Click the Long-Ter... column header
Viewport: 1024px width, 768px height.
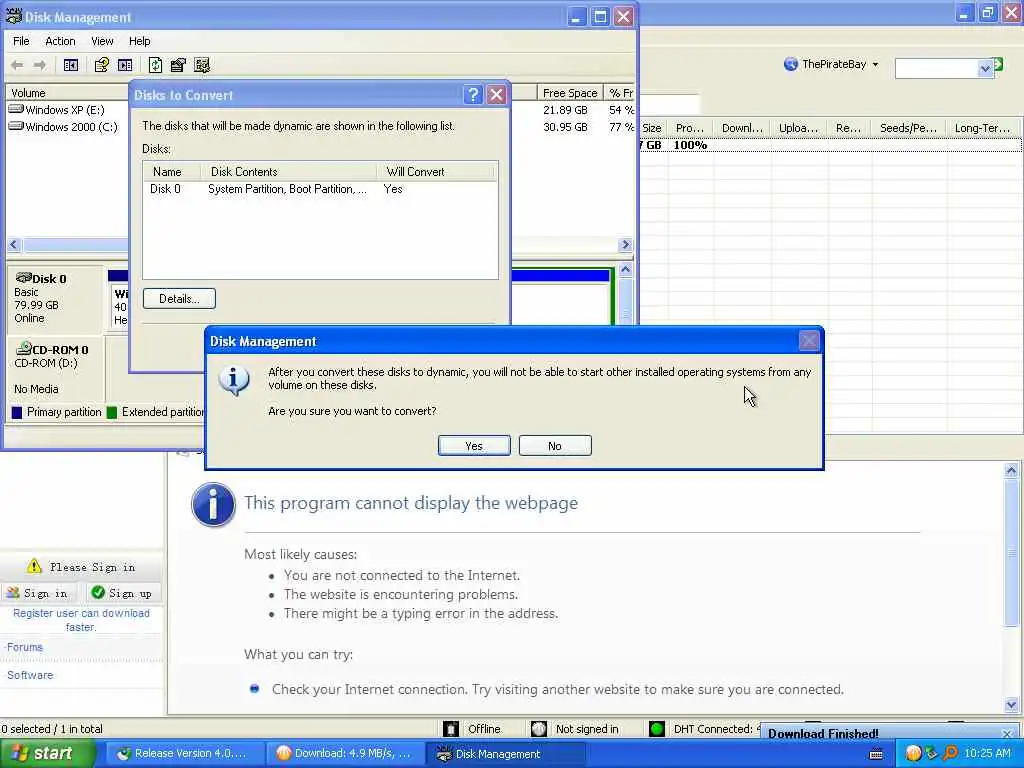(982, 128)
